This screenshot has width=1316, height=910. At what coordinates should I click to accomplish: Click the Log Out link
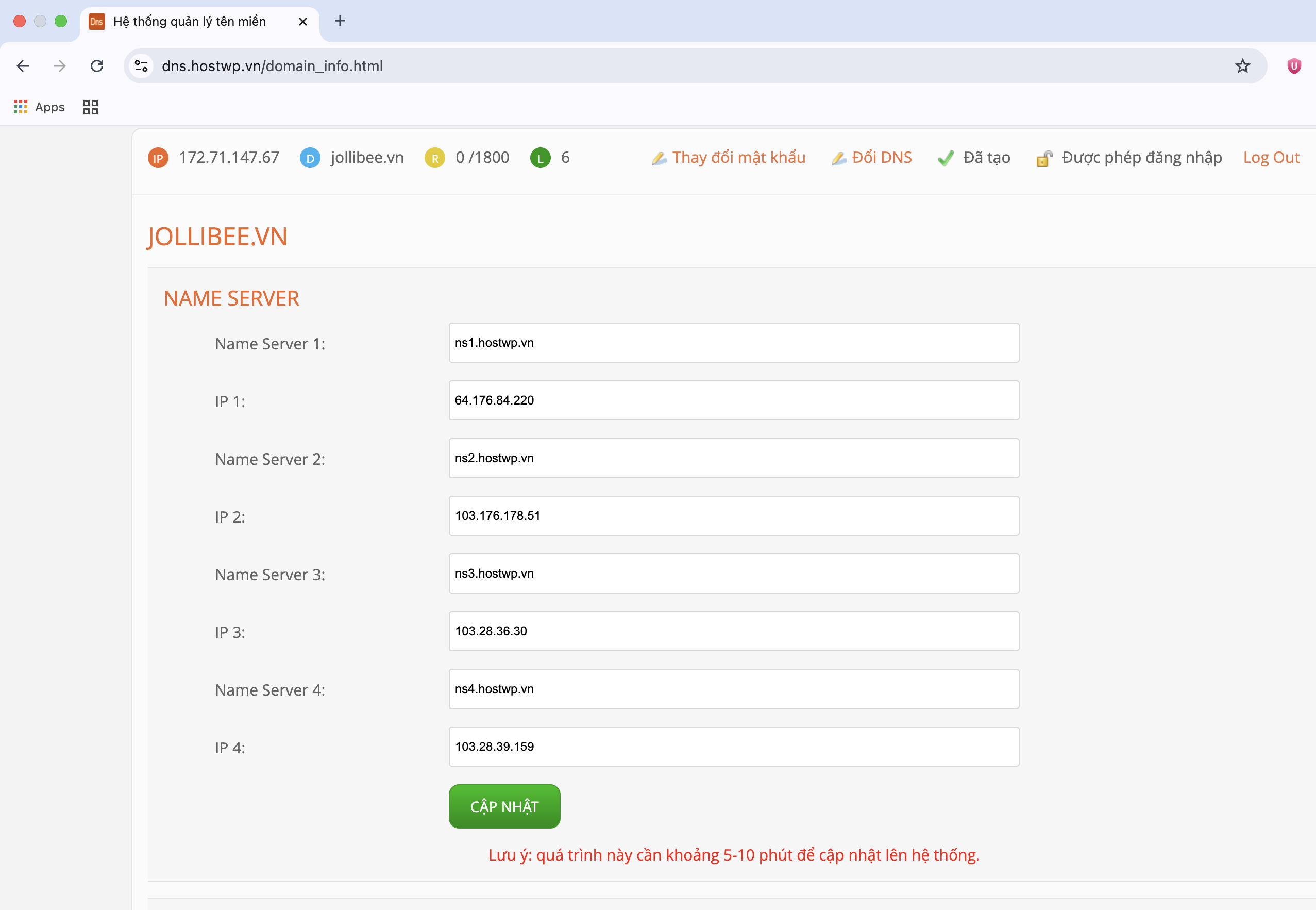(x=1271, y=157)
